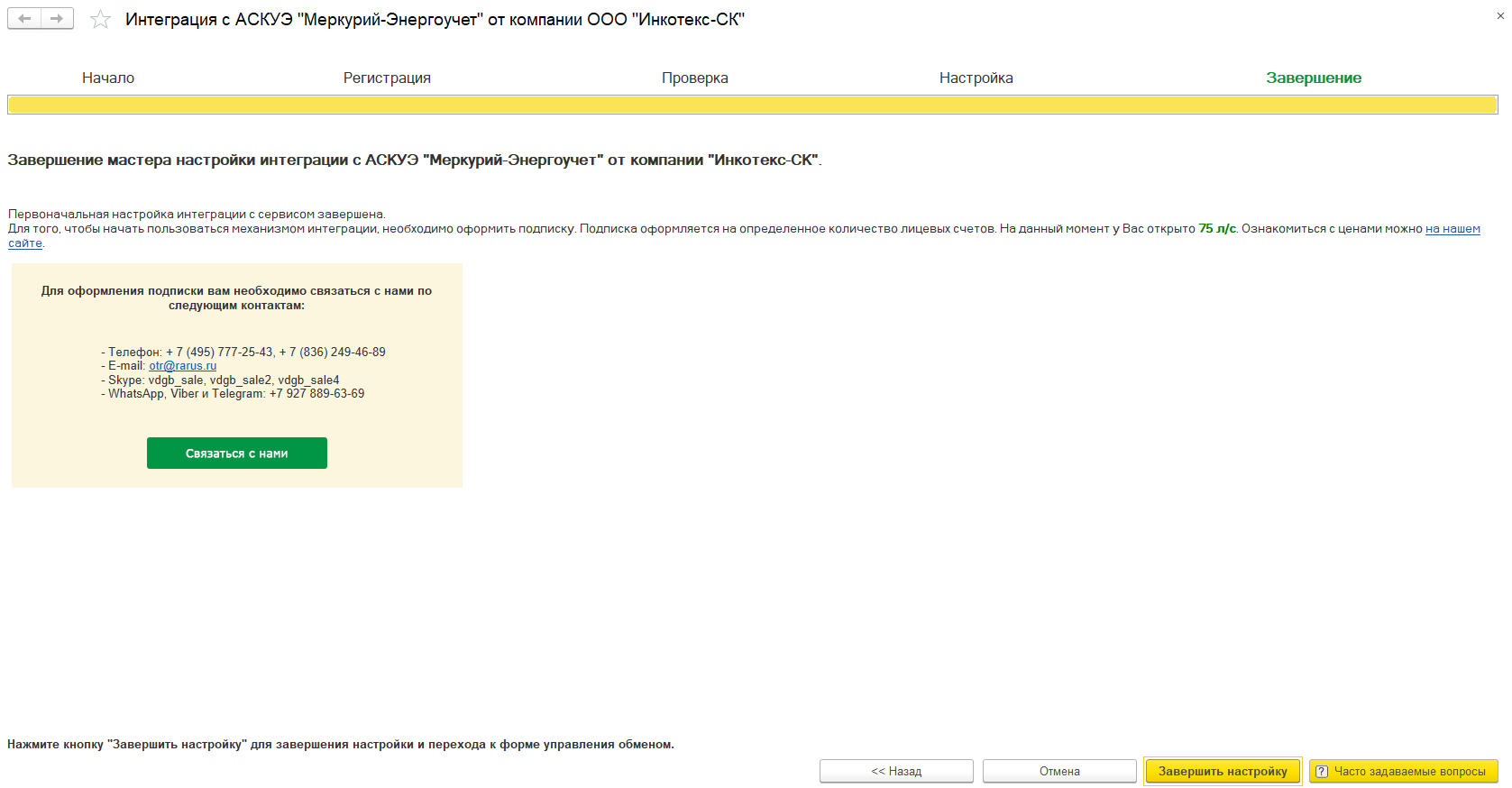Add page to favorites with star icon

pos(100,19)
